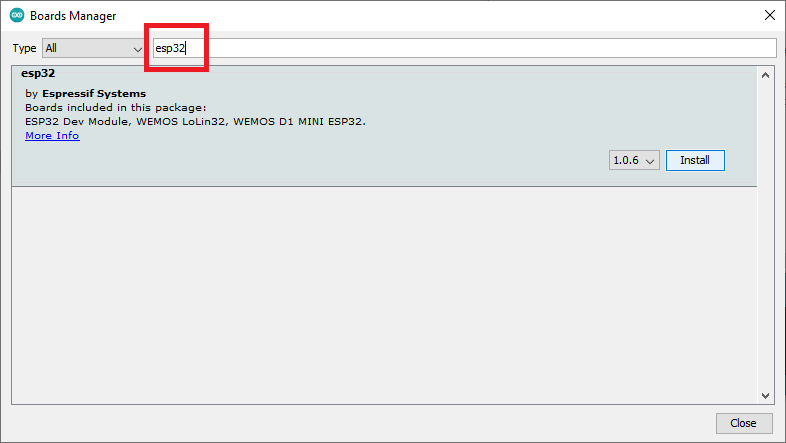Install the esp32 package
The width and height of the screenshot is (786, 443).
click(695, 160)
